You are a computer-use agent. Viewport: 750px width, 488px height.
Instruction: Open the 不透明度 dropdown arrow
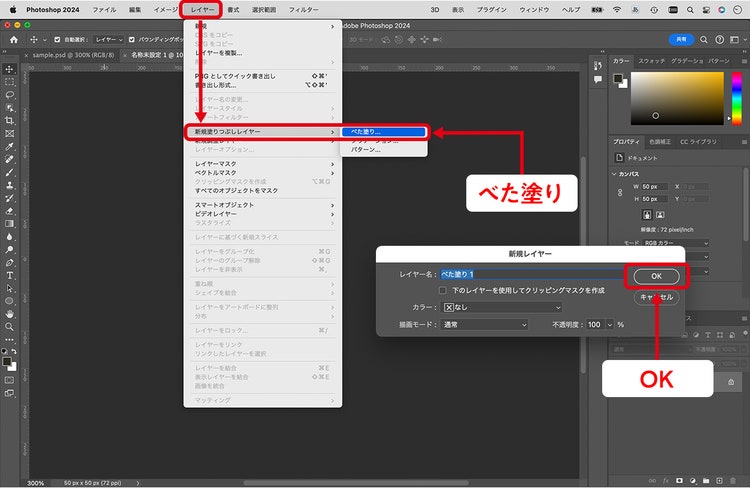tap(610, 324)
